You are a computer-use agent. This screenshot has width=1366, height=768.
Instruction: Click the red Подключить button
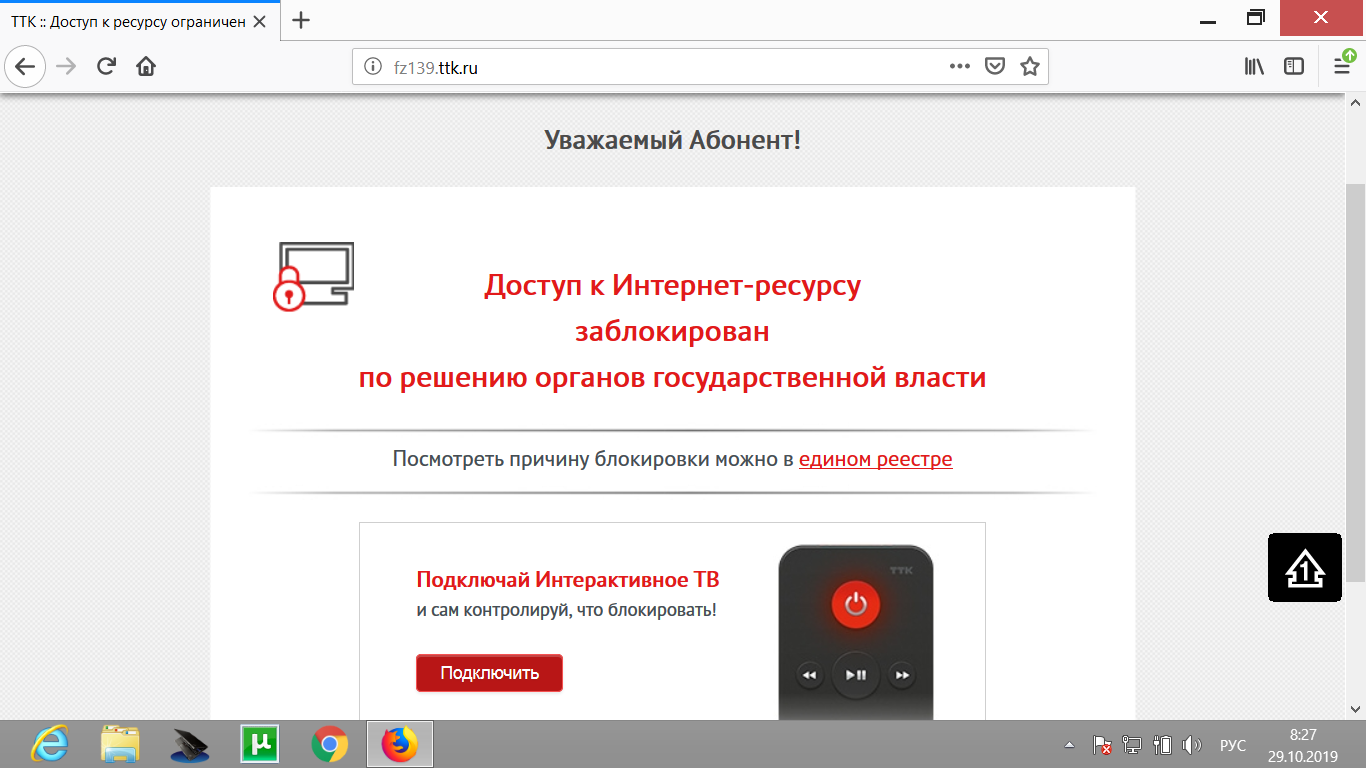click(489, 673)
